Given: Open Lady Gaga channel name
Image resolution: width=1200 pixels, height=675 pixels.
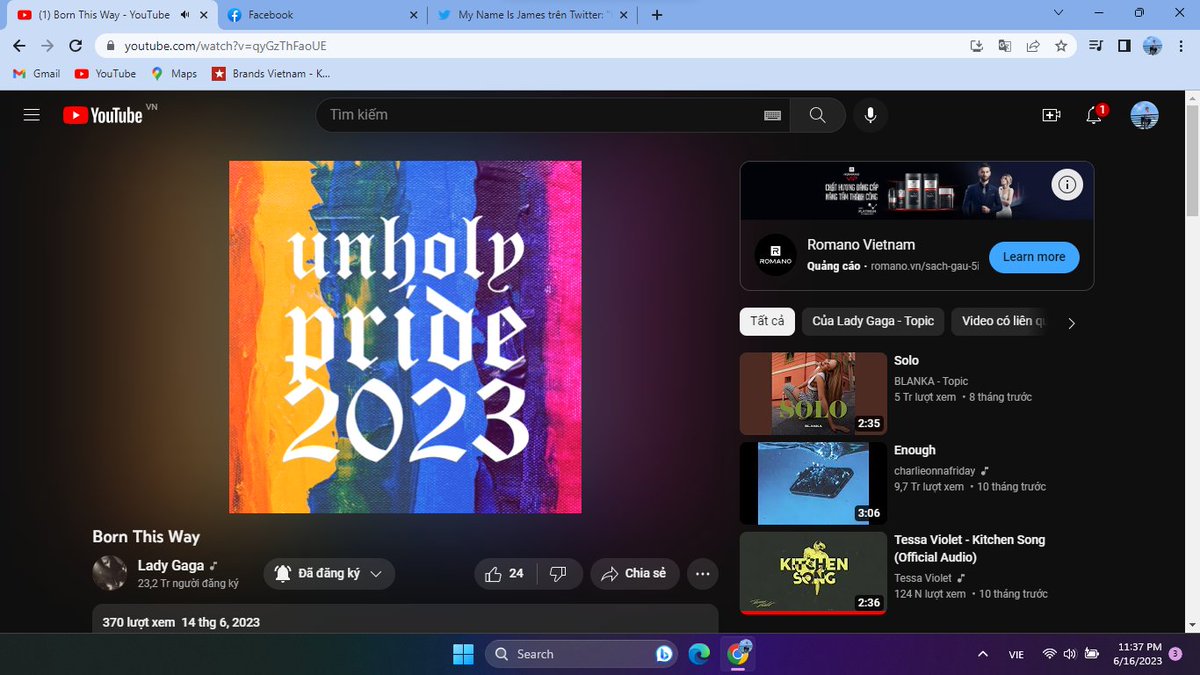Looking at the screenshot, I should pyautogui.click(x=171, y=565).
